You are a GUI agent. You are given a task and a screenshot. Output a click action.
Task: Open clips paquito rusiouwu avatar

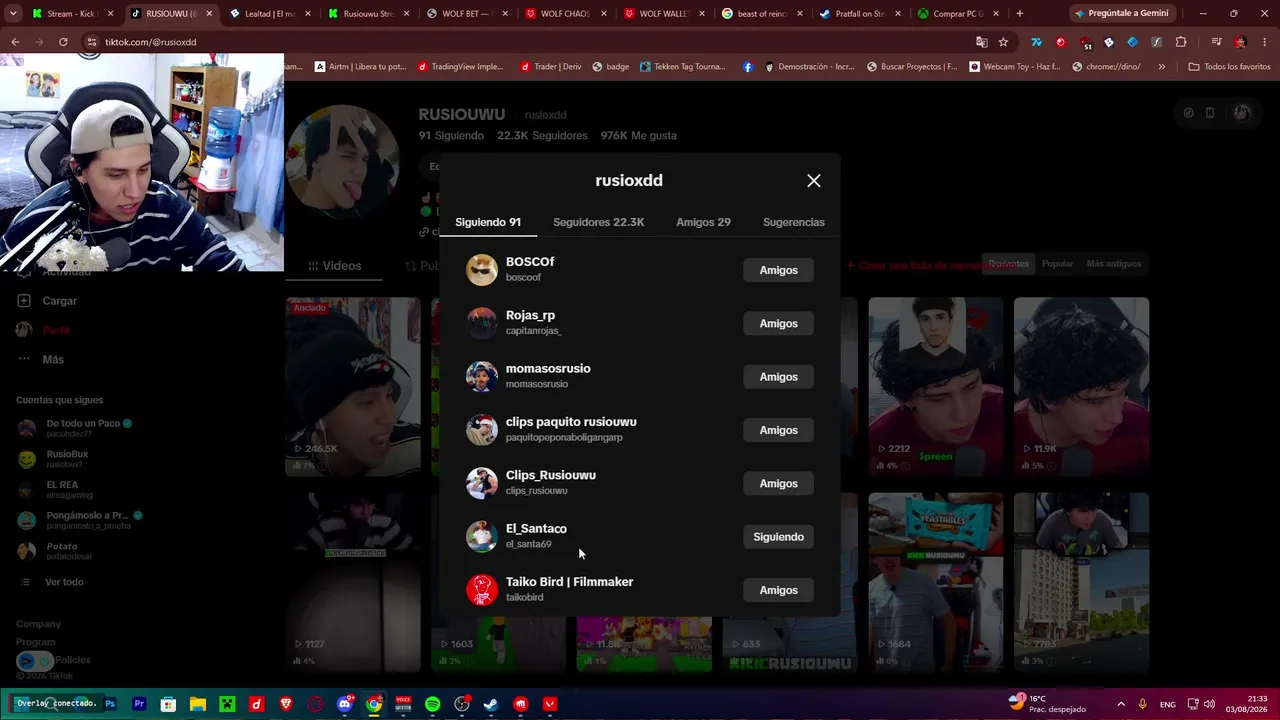[482, 430]
